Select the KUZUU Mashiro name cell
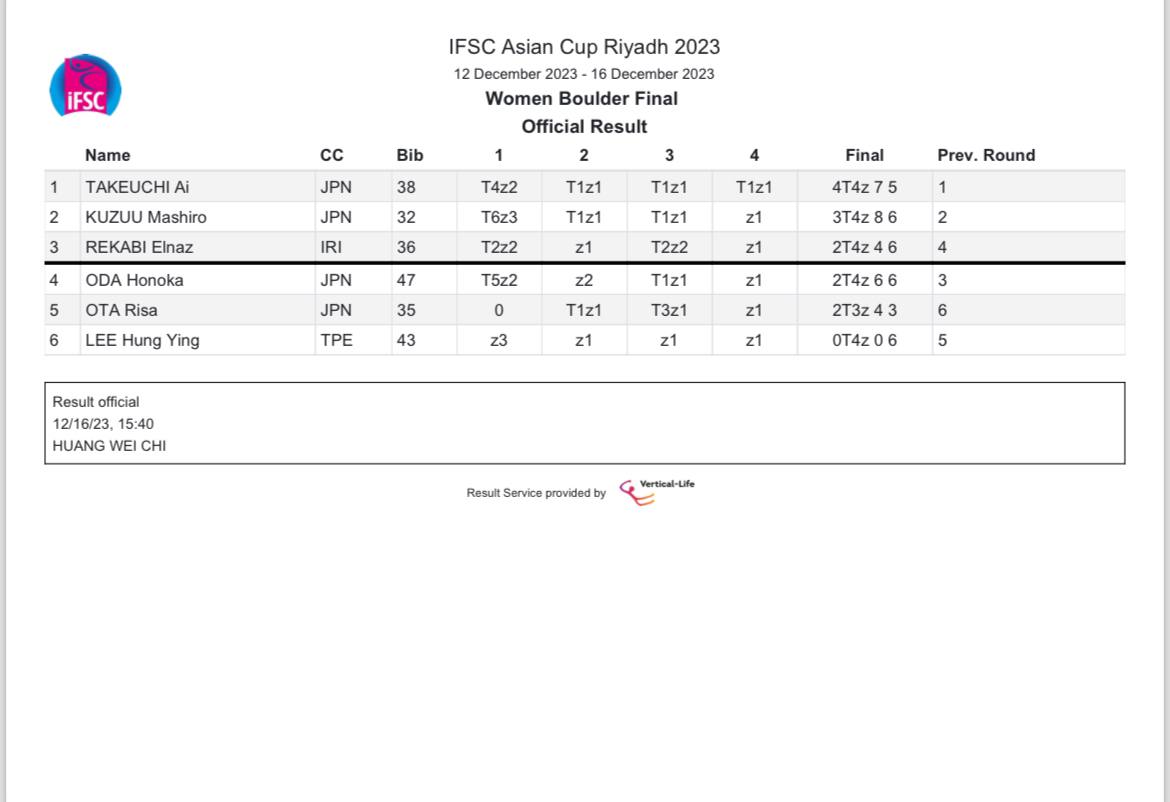Image resolution: width=1170 pixels, height=802 pixels. (146, 217)
